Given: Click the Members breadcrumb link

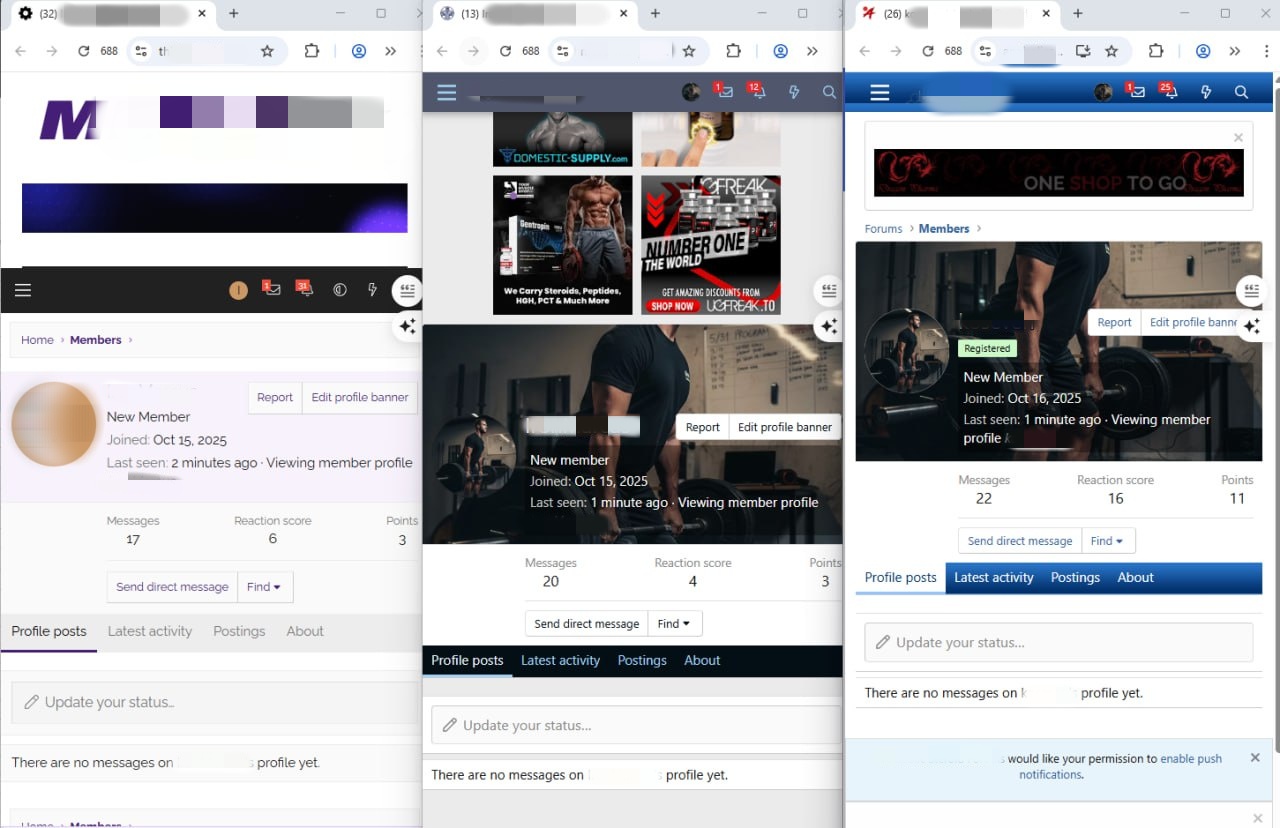Looking at the screenshot, I should point(943,228).
